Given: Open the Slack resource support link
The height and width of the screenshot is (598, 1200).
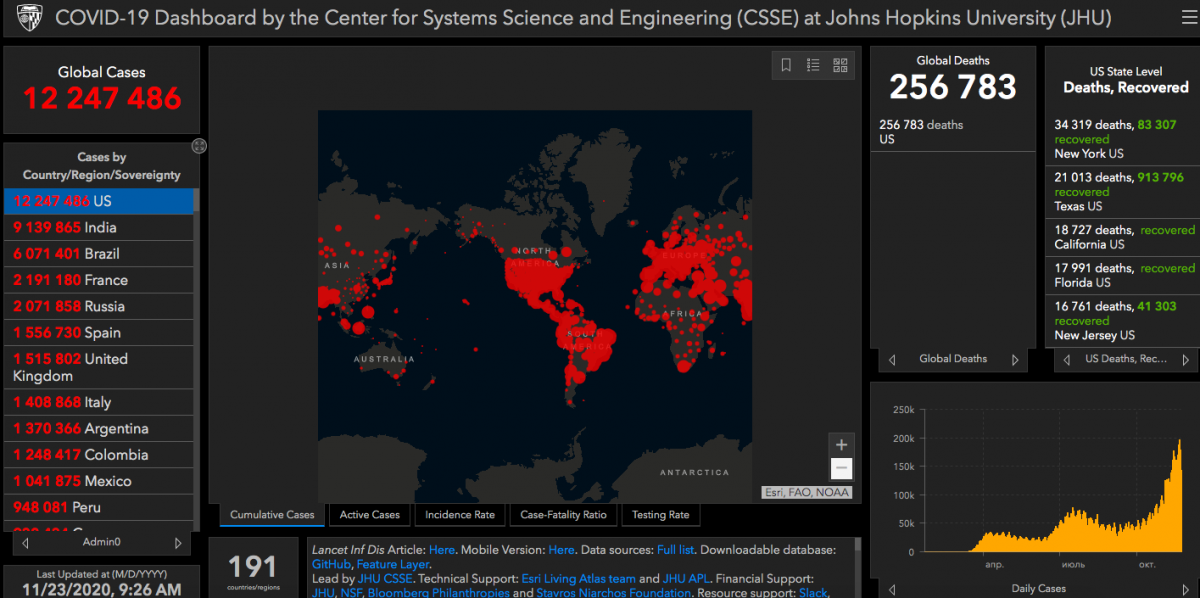Looking at the screenshot, I should click(x=813, y=593).
